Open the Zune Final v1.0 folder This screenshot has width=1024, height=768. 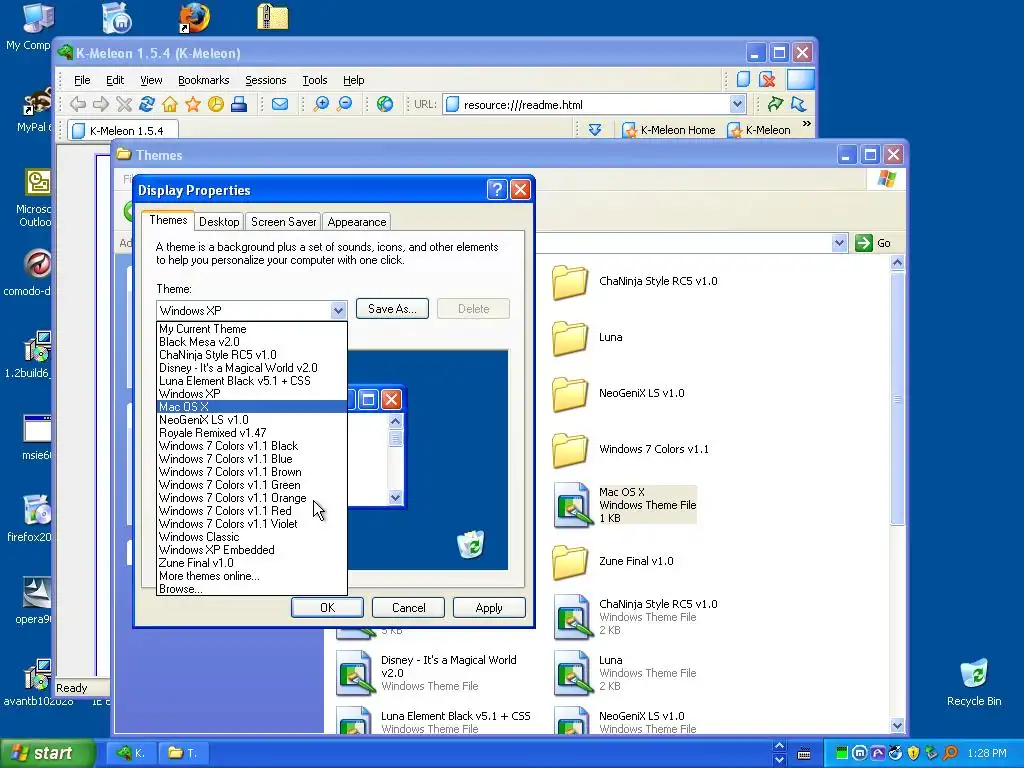click(569, 561)
